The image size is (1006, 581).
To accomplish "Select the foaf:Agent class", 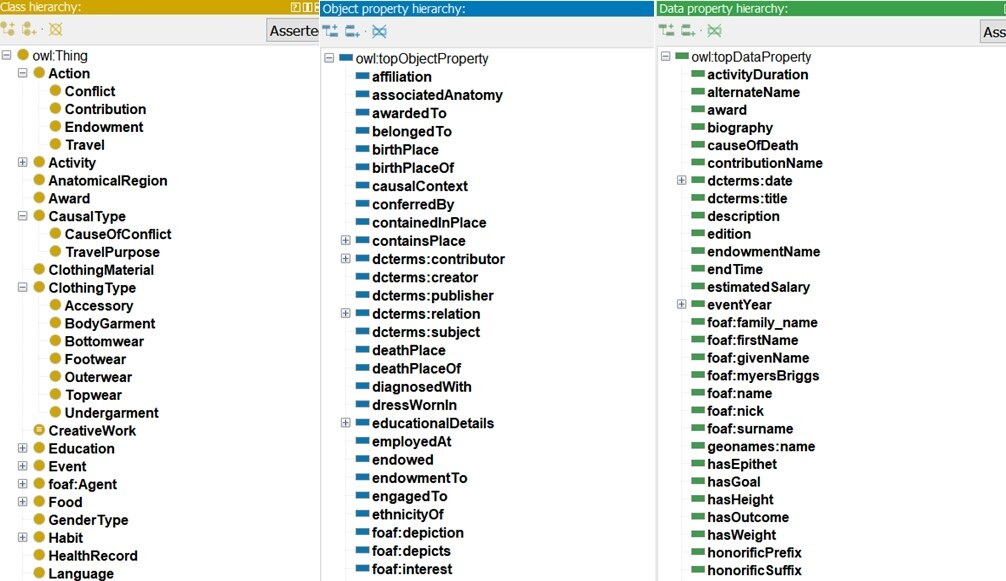I will (x=82, y=484).
